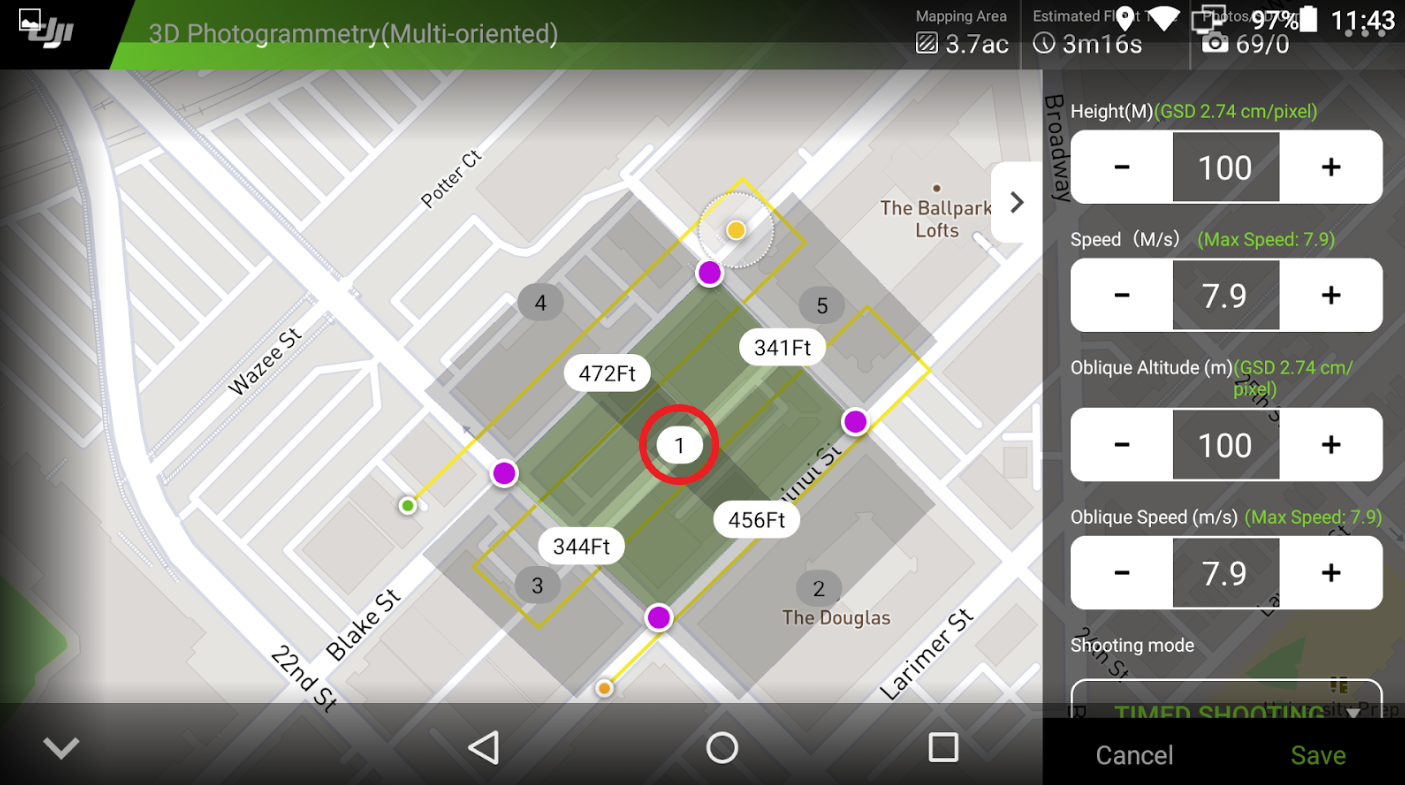Select the left purple boundary vertex
This screenshot has height=785, width=1405.
tap(504, 474)
